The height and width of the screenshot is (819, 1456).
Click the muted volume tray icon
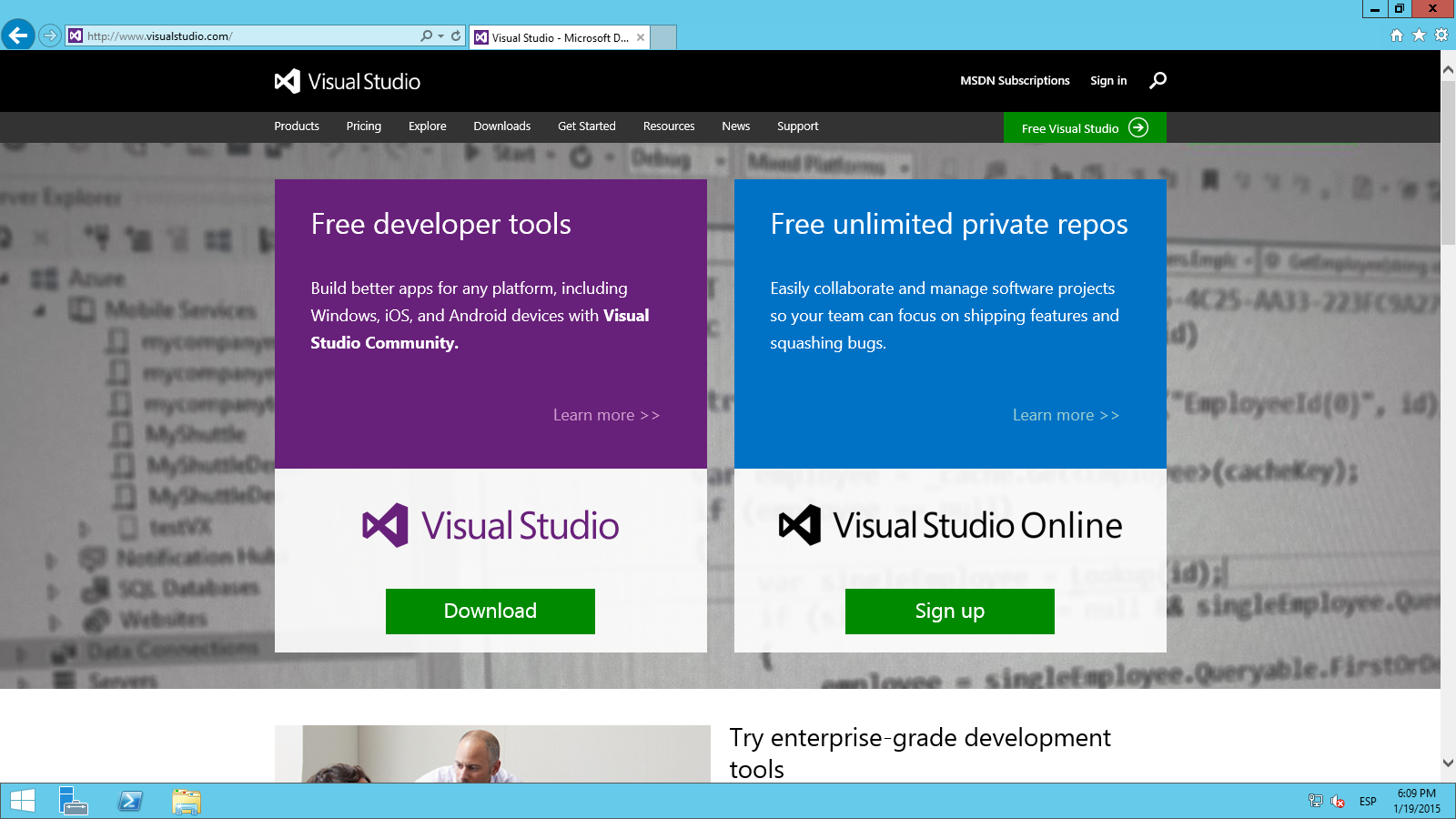click(x=1338, y=801)
